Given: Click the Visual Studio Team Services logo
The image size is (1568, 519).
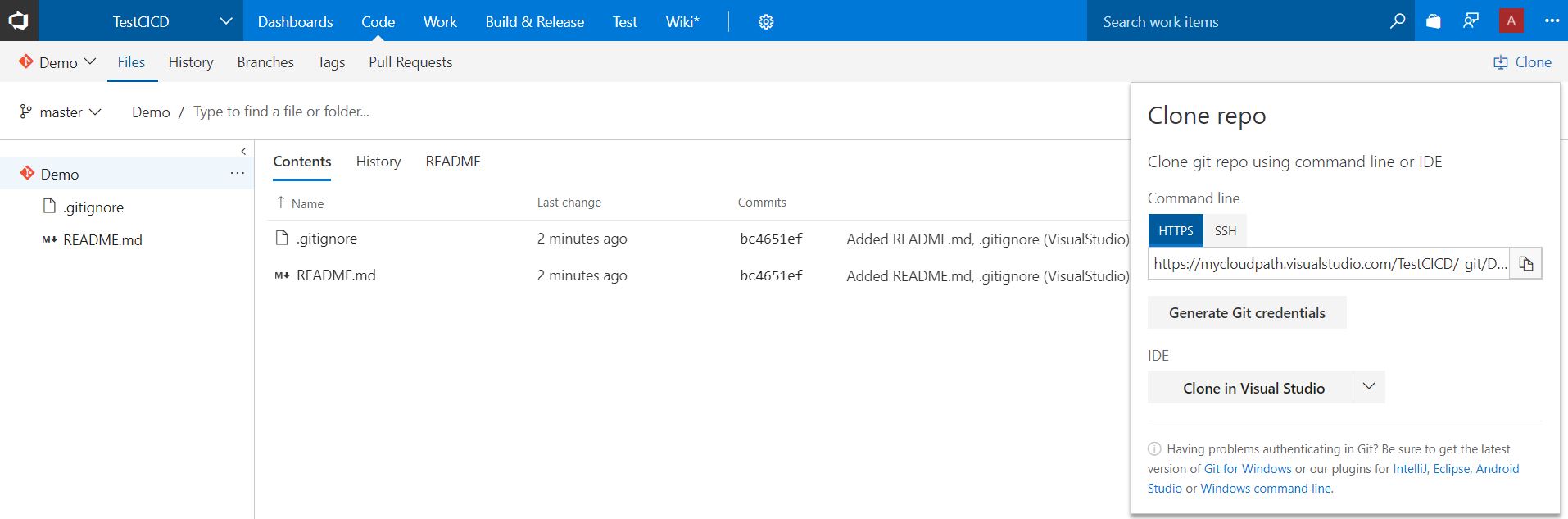Looking at the screenshot, I should click(19, 20).
